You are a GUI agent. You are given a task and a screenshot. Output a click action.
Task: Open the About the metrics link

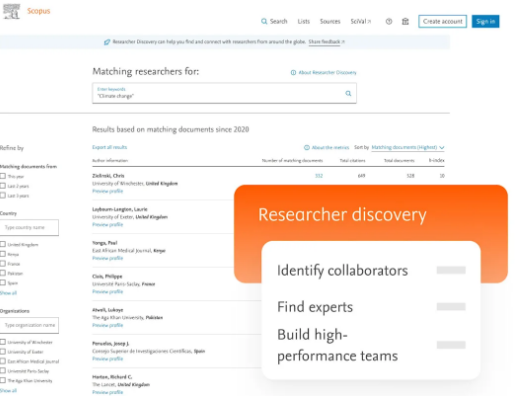coord(330,147)
